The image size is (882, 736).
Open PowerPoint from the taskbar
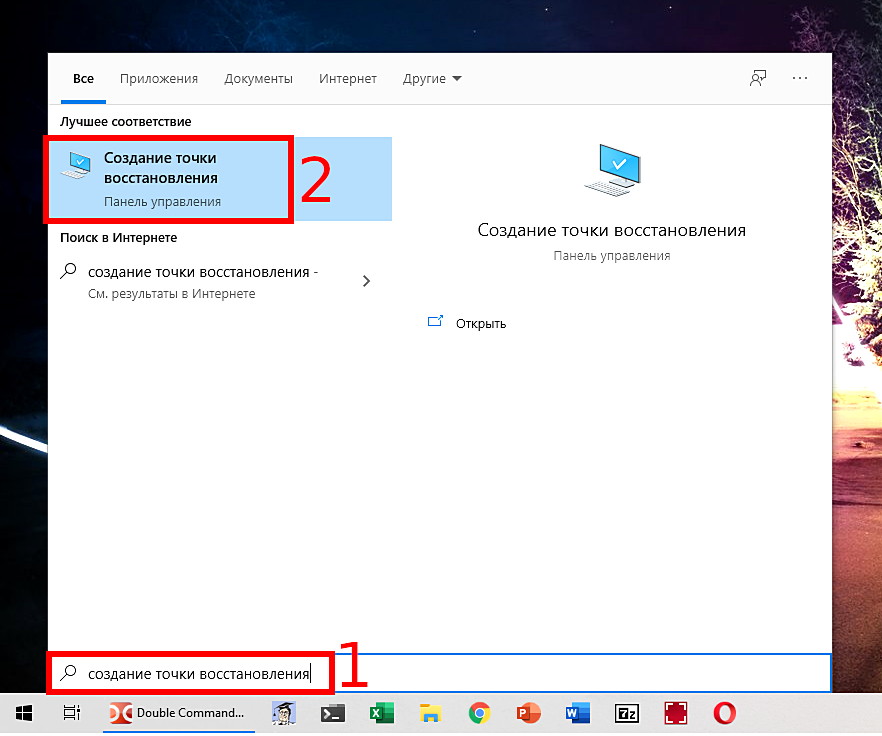pyautogui.click(x=528, y=713)
